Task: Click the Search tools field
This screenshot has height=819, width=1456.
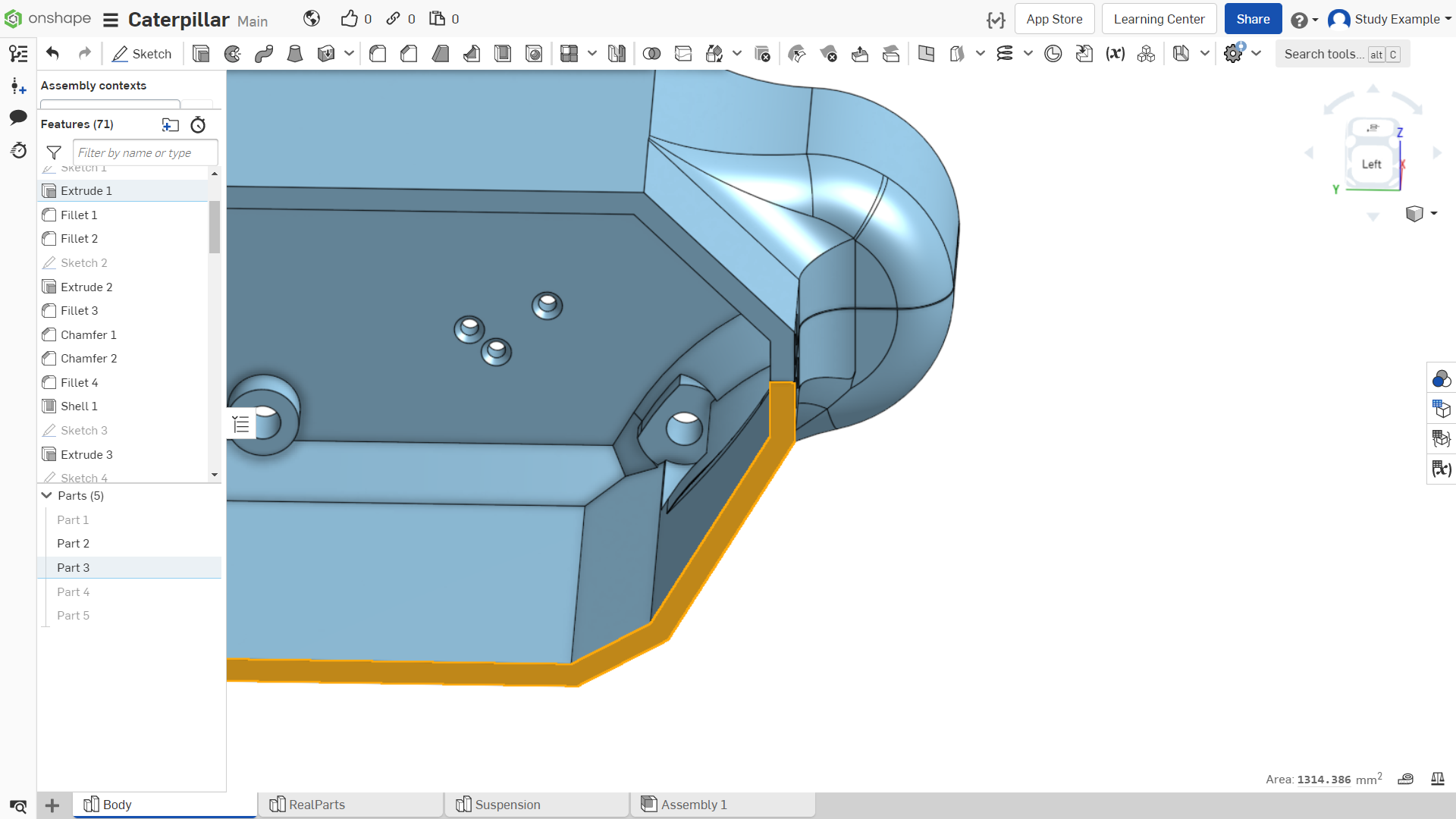Action: click(x=1342, y=54)
